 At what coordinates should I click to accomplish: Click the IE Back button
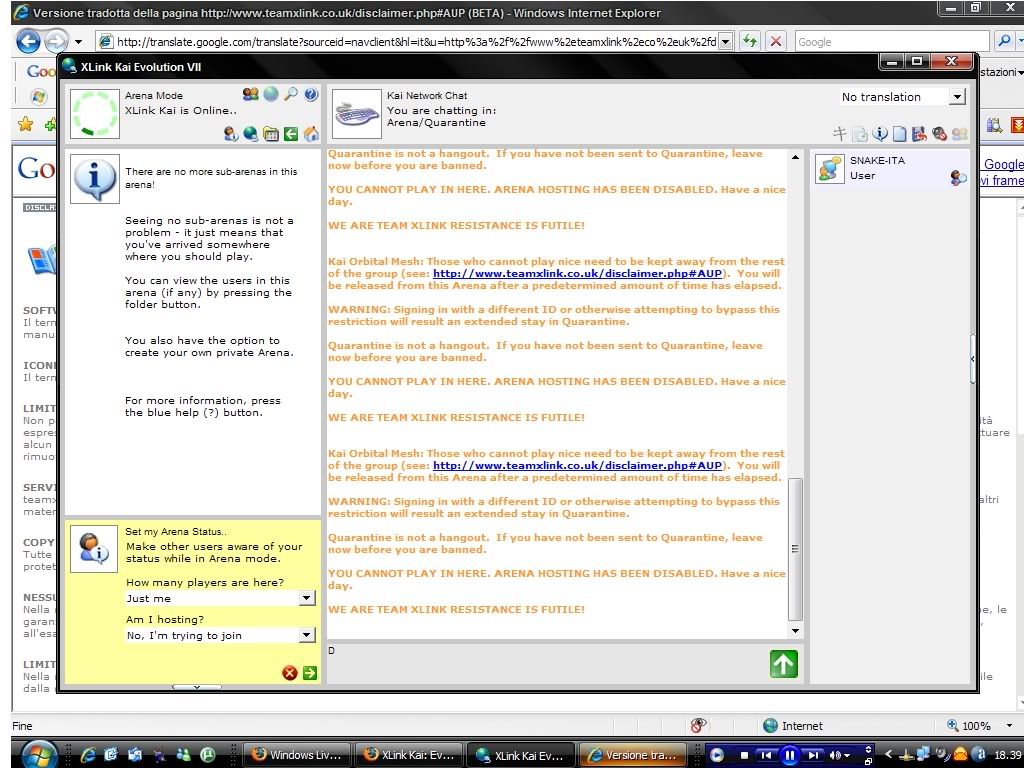[28, 41]
